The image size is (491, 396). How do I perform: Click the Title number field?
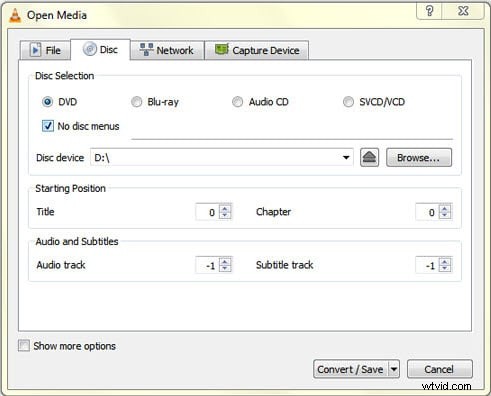[x=207, y=212]
